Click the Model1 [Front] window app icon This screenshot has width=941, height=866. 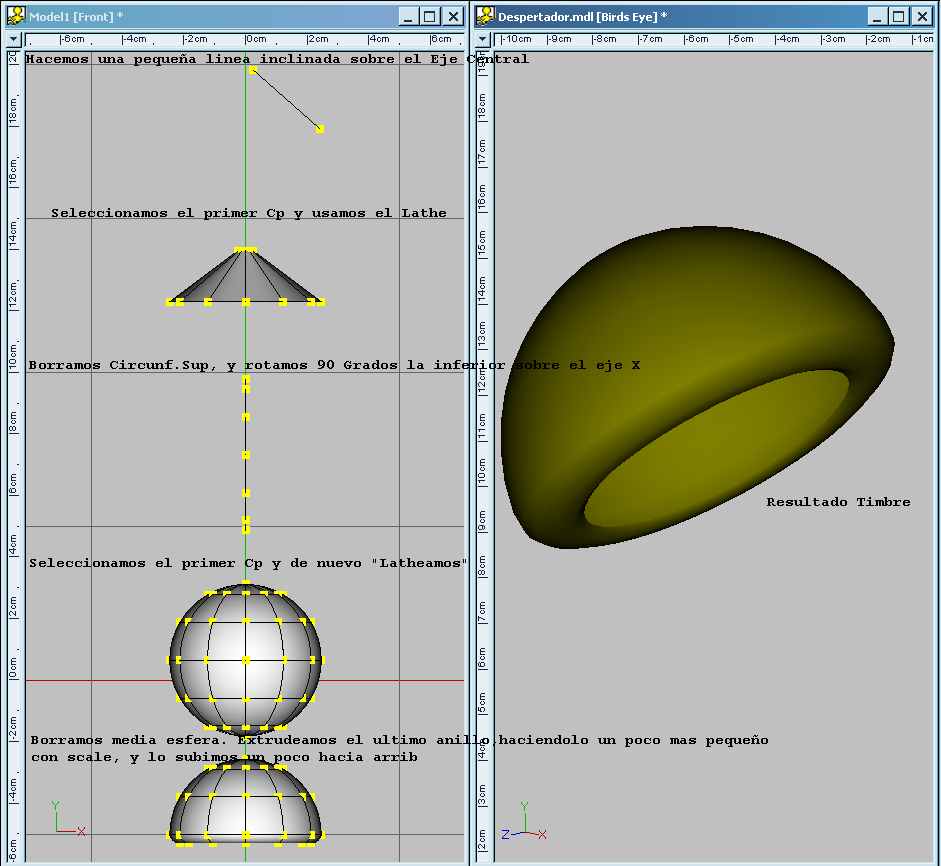(x=16, y=16)
